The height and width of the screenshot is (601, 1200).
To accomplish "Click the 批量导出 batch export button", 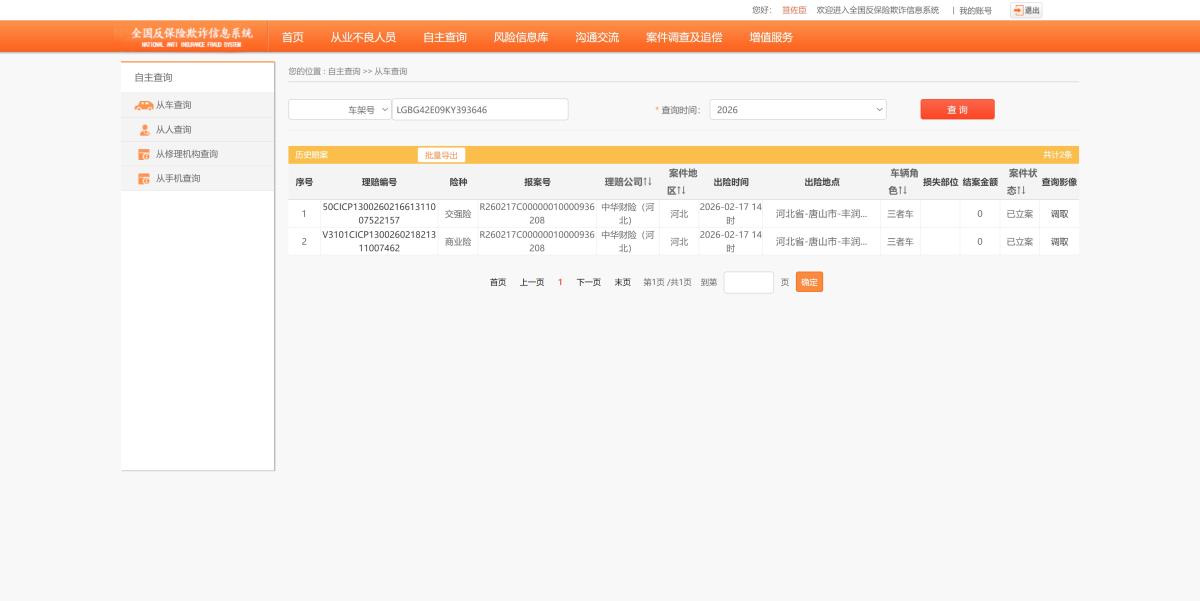I will pos(441,155).
